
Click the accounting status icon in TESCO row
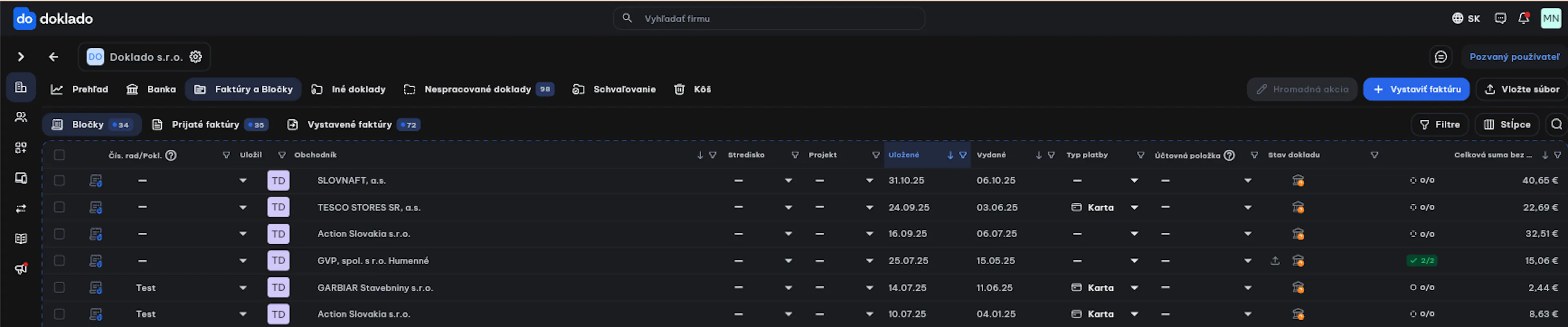click(x=1298, y=207)
